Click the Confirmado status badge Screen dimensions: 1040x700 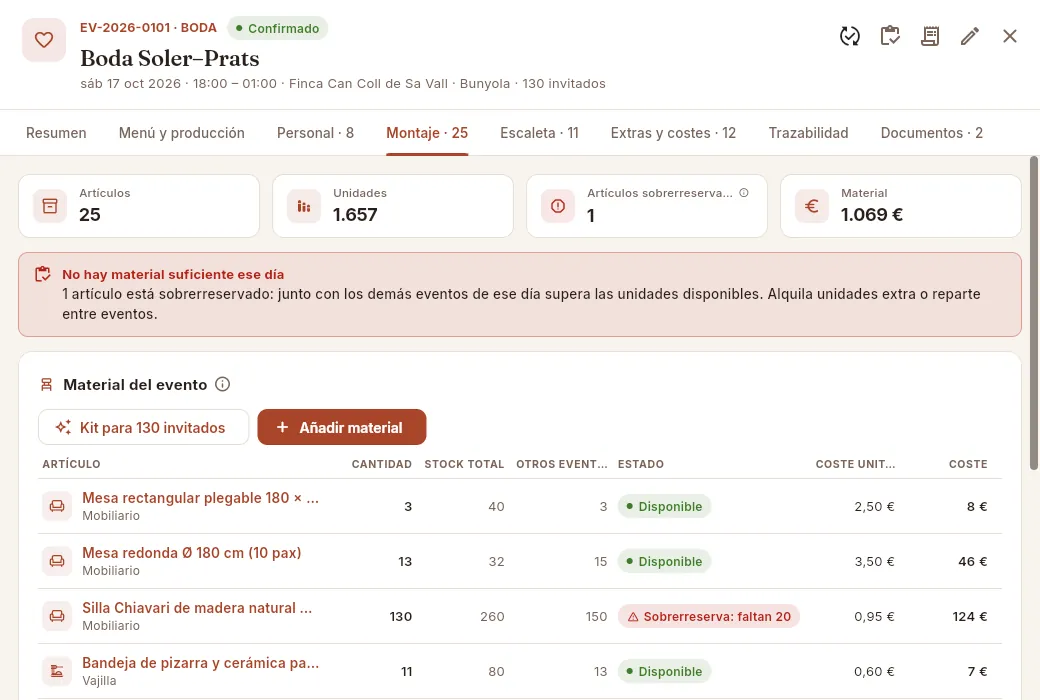click(277, 29)
